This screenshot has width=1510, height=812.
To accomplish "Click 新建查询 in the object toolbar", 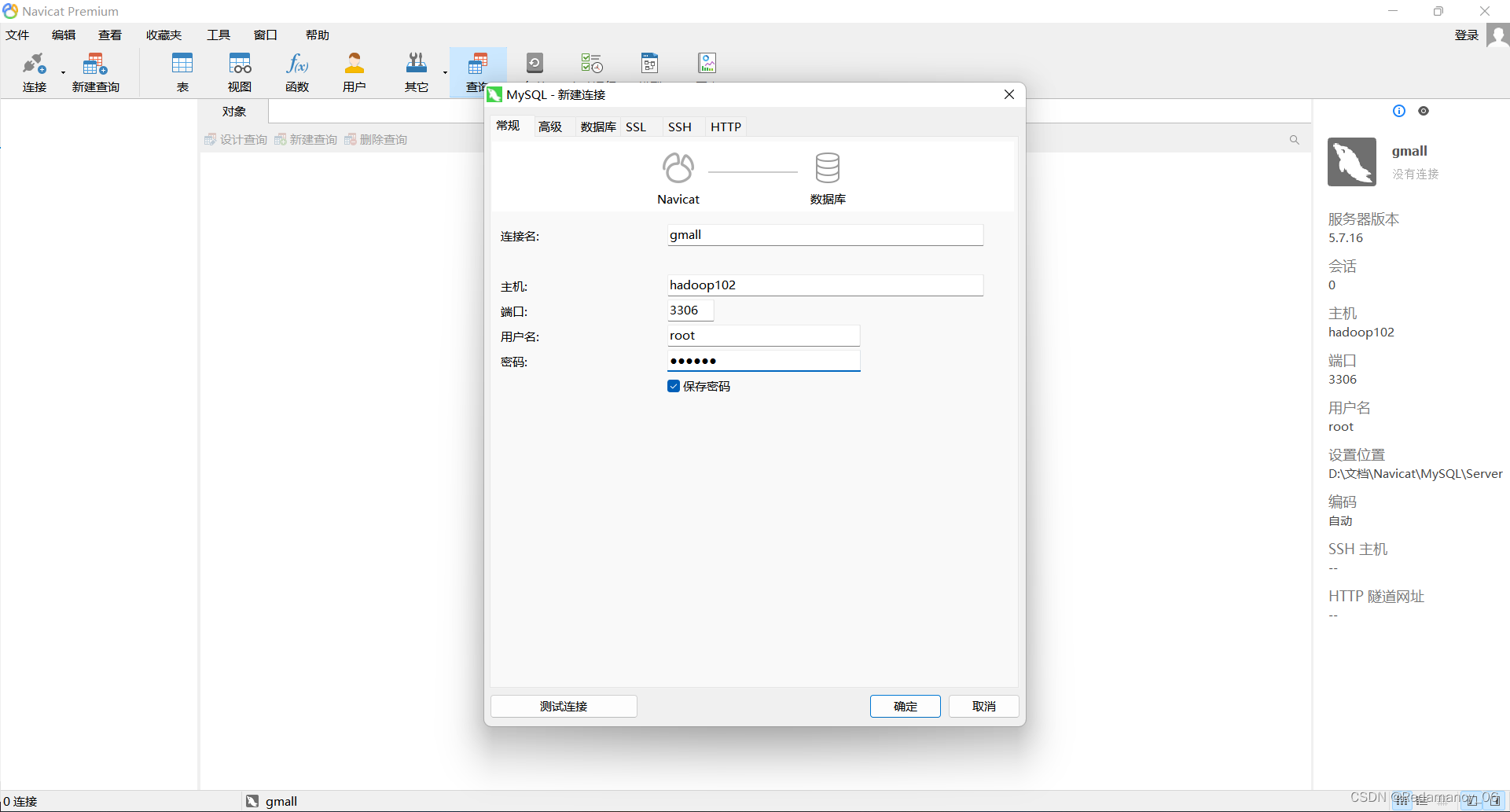I will [306, 140].
